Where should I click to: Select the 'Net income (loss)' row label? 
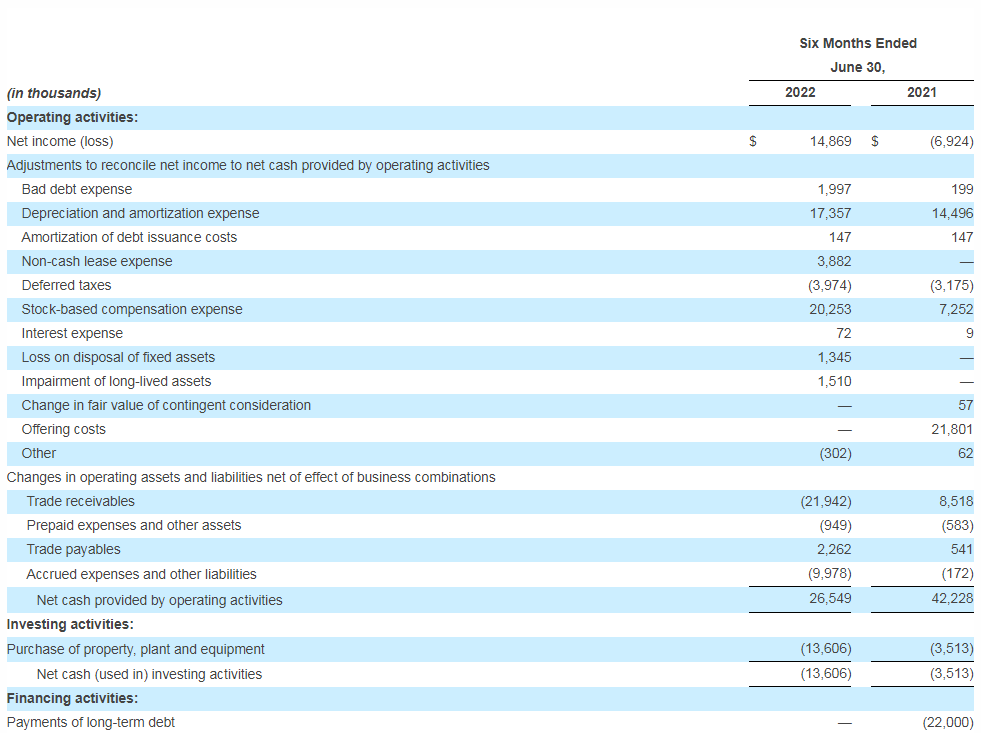[60, 141]
